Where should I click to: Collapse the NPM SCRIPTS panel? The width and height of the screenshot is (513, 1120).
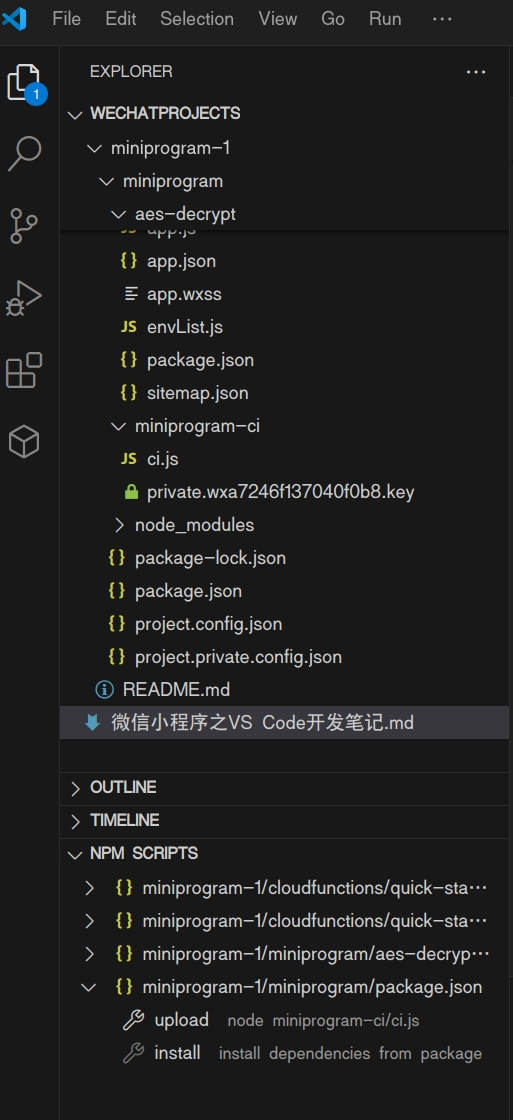coord(75,854)
